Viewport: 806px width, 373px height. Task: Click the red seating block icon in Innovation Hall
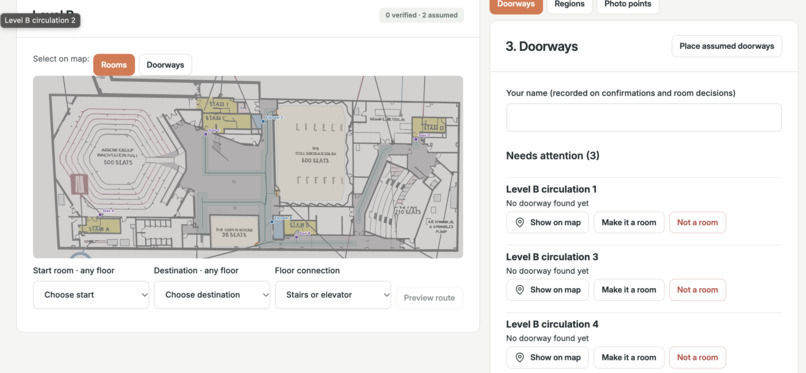pyautogui.click(x=79, y=184)
